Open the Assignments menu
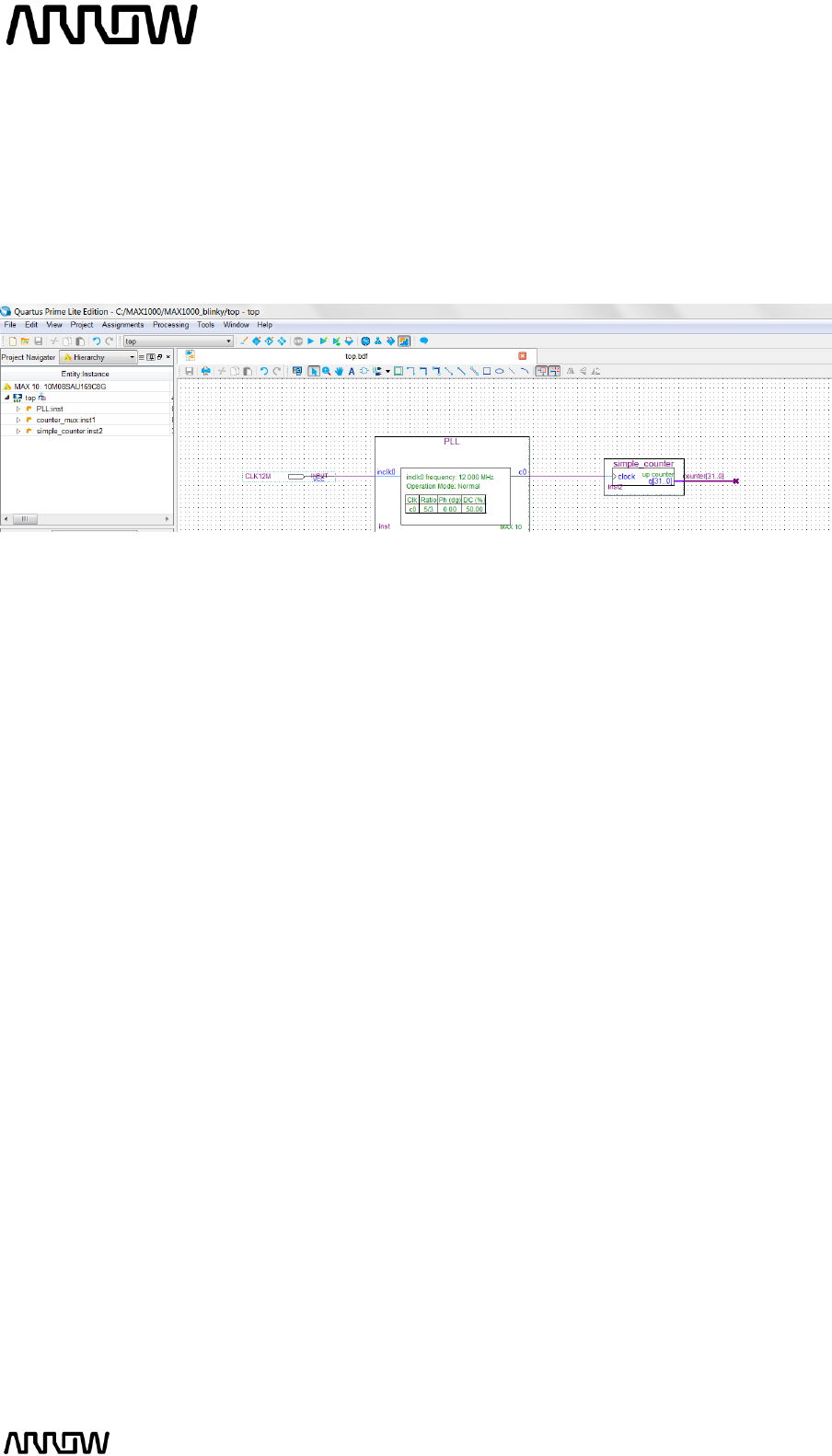 pyautogui.click(x=122, y=325)
